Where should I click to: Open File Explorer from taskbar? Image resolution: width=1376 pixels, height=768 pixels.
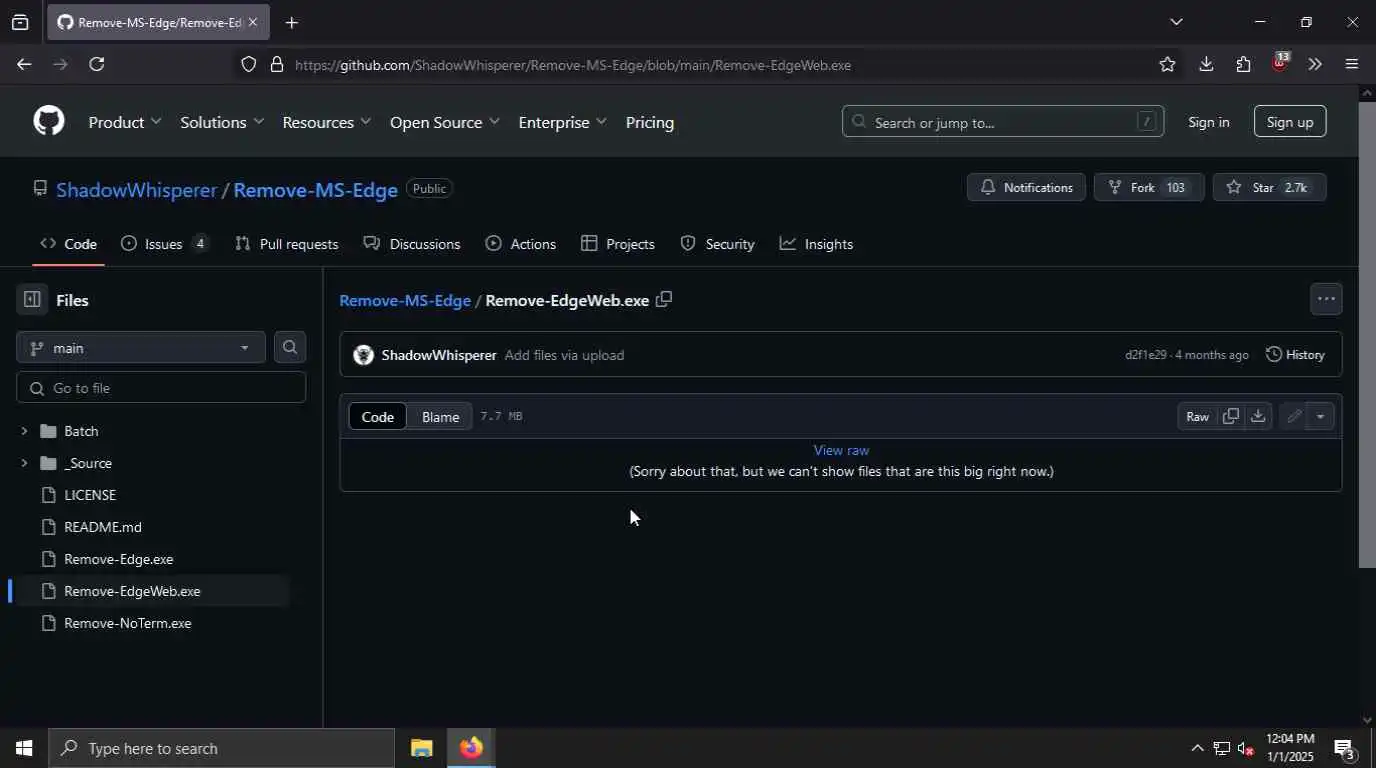[x=421, y=748]
